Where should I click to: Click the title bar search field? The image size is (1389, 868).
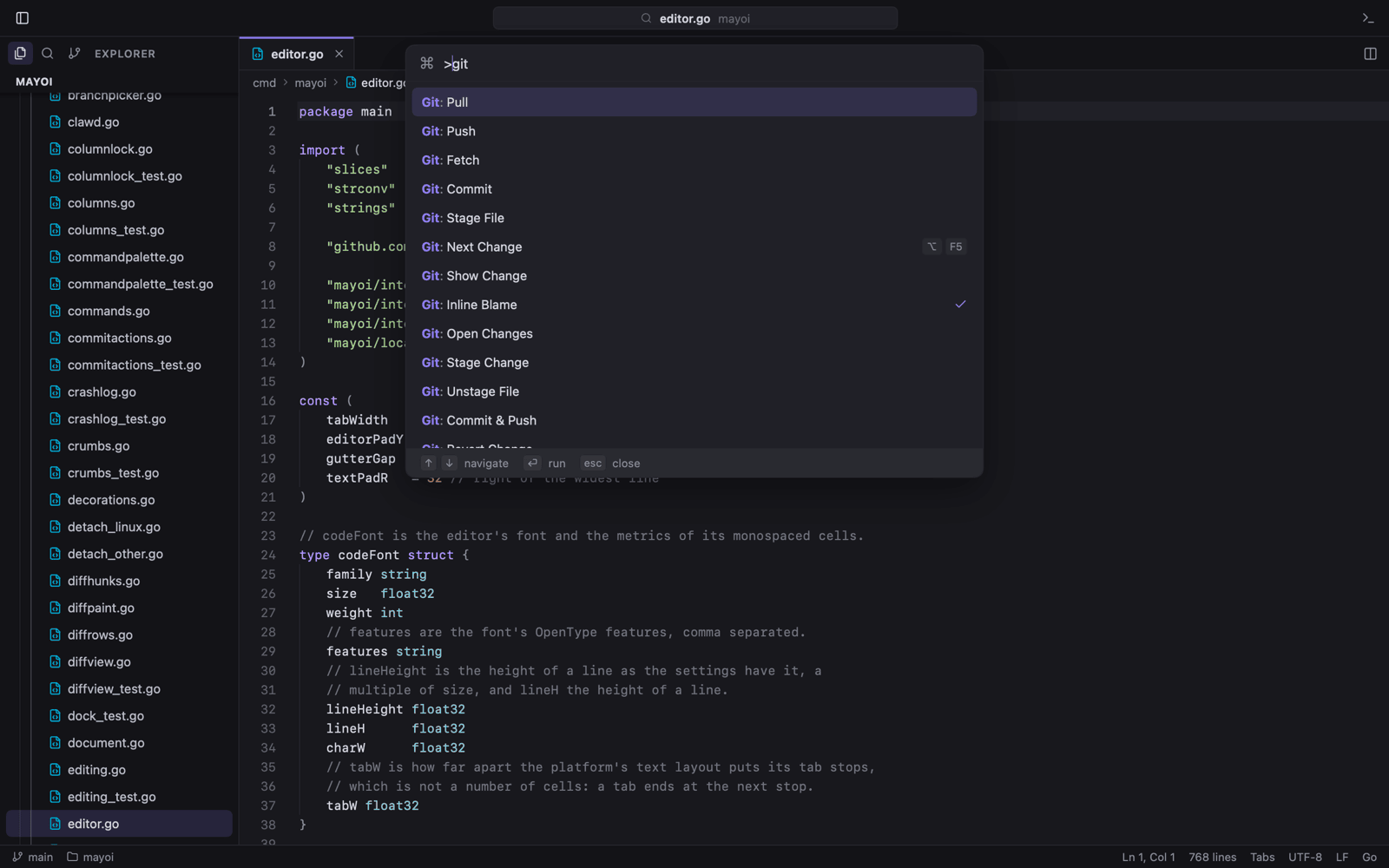695,18
